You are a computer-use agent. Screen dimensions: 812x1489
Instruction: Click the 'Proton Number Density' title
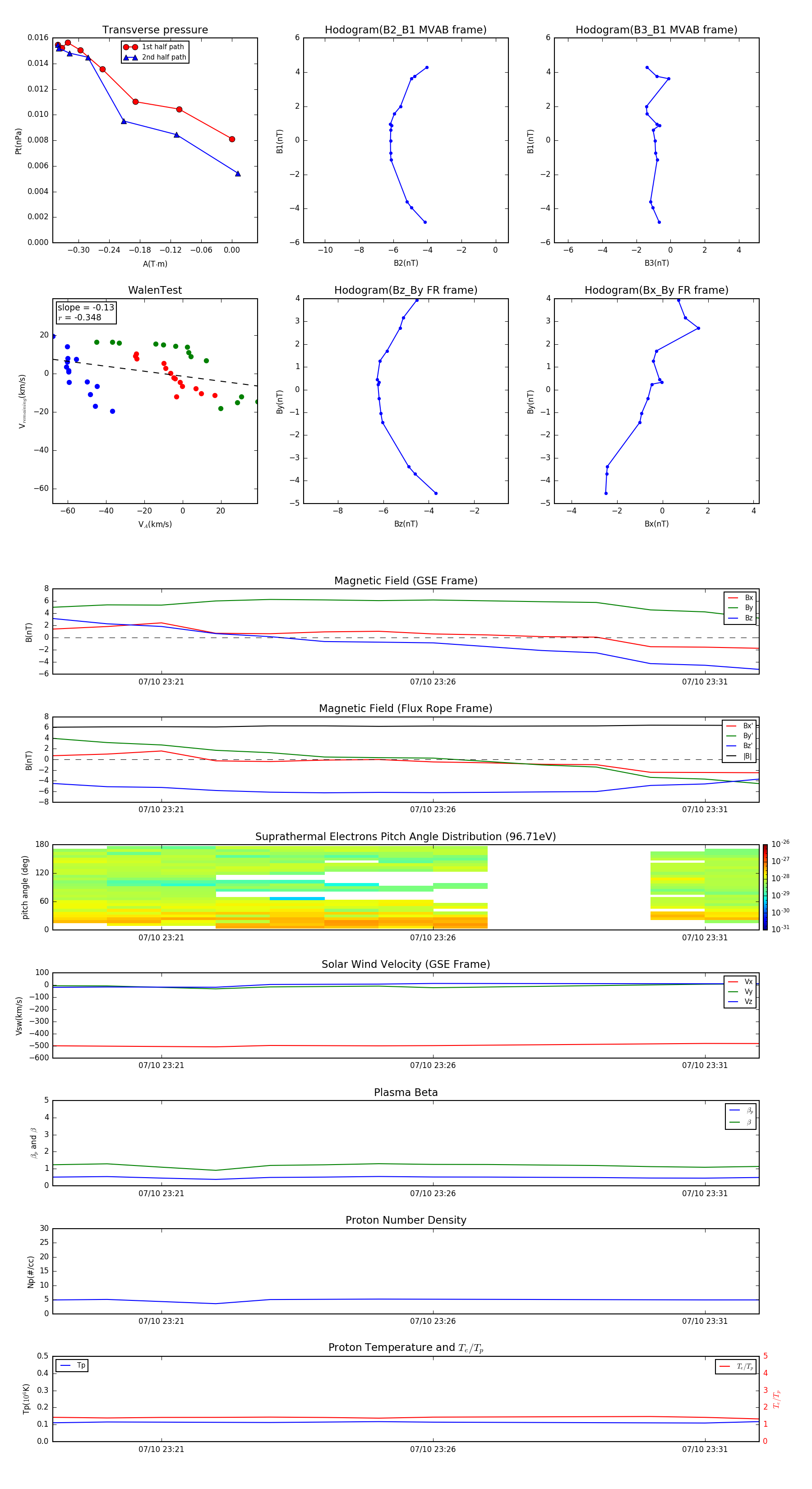(x=406, y=1220)
